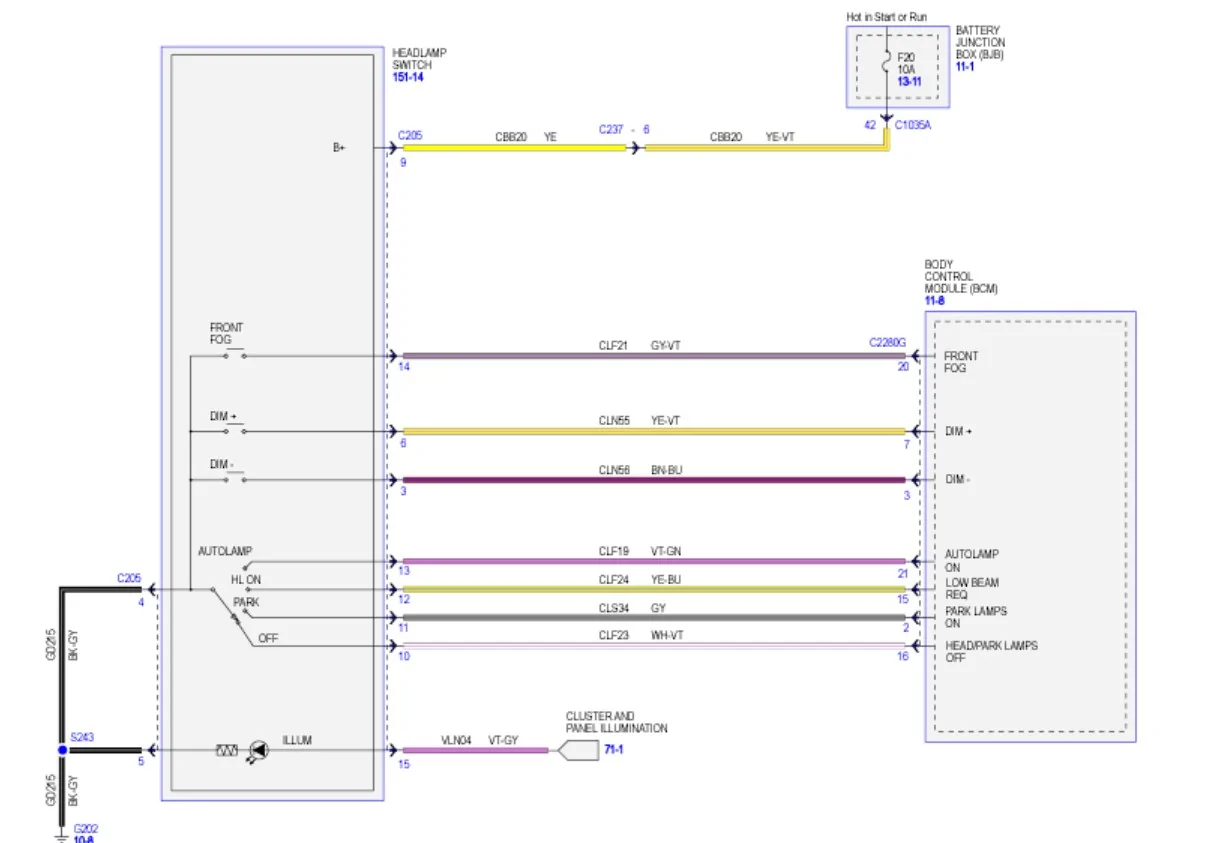Screen dimensions: 1210x843
Task: Click the C205 label beside the B+ pin
Action: coord(410,135)
